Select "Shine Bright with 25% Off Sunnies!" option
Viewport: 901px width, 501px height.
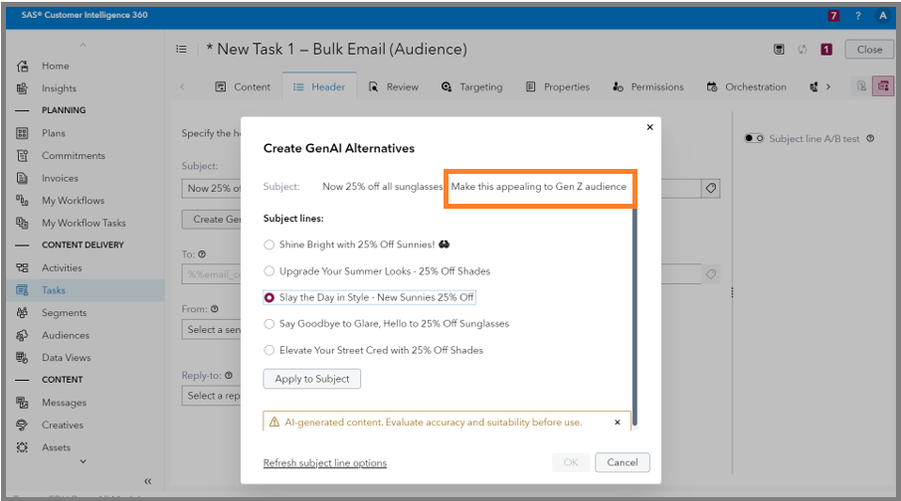click(x=269, y=244)
